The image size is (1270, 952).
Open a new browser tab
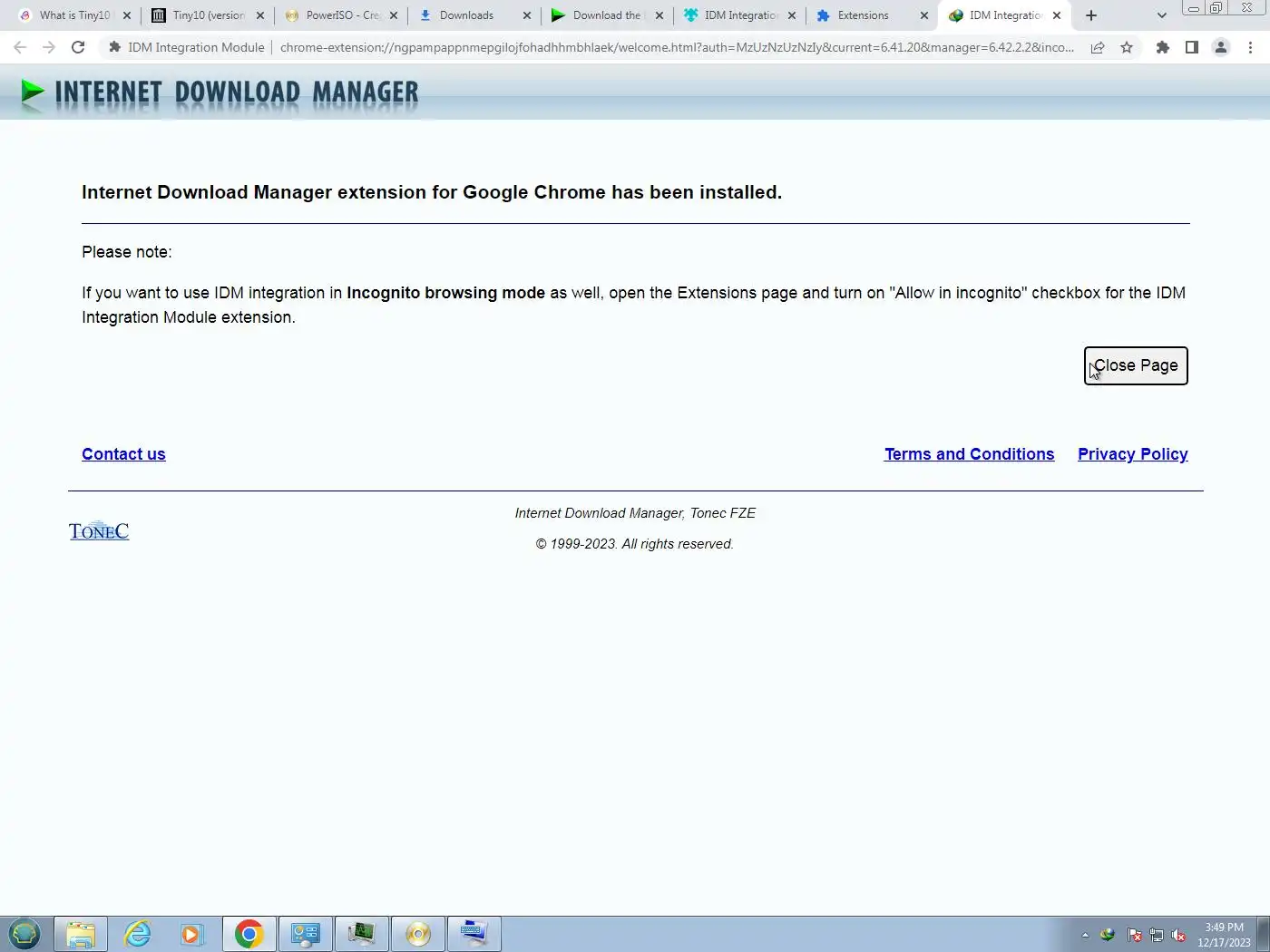pyautogui.click(x=1091, y=15)
